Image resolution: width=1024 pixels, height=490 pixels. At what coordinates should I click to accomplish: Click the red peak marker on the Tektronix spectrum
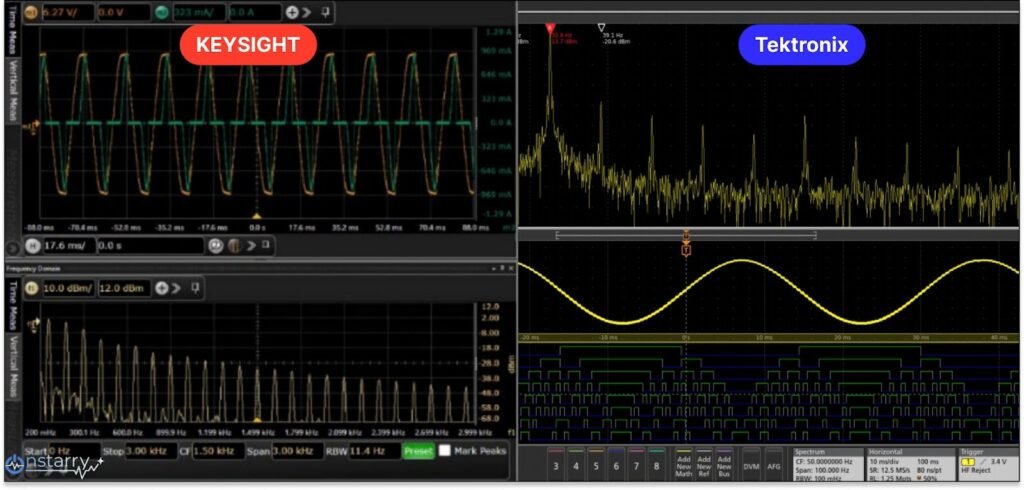coord(550,27)
